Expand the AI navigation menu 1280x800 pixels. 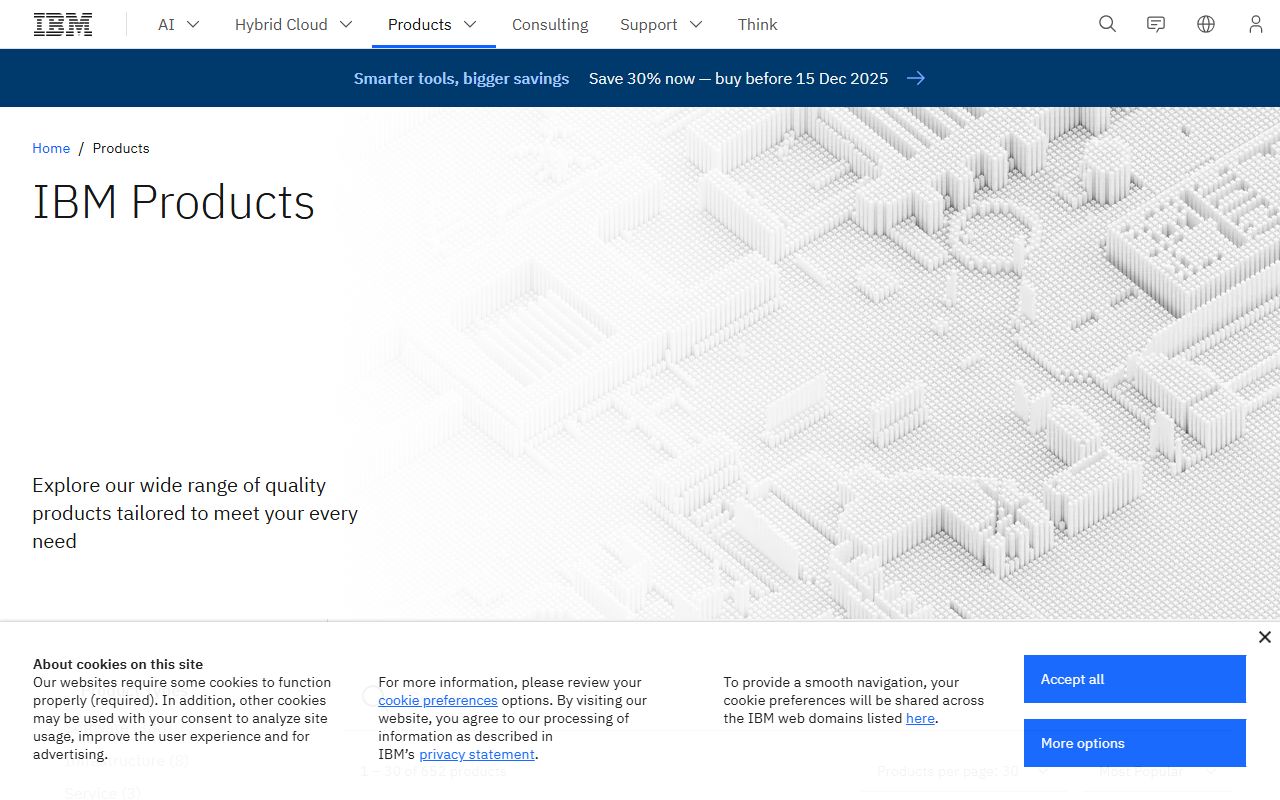click(x=177, y=24)
